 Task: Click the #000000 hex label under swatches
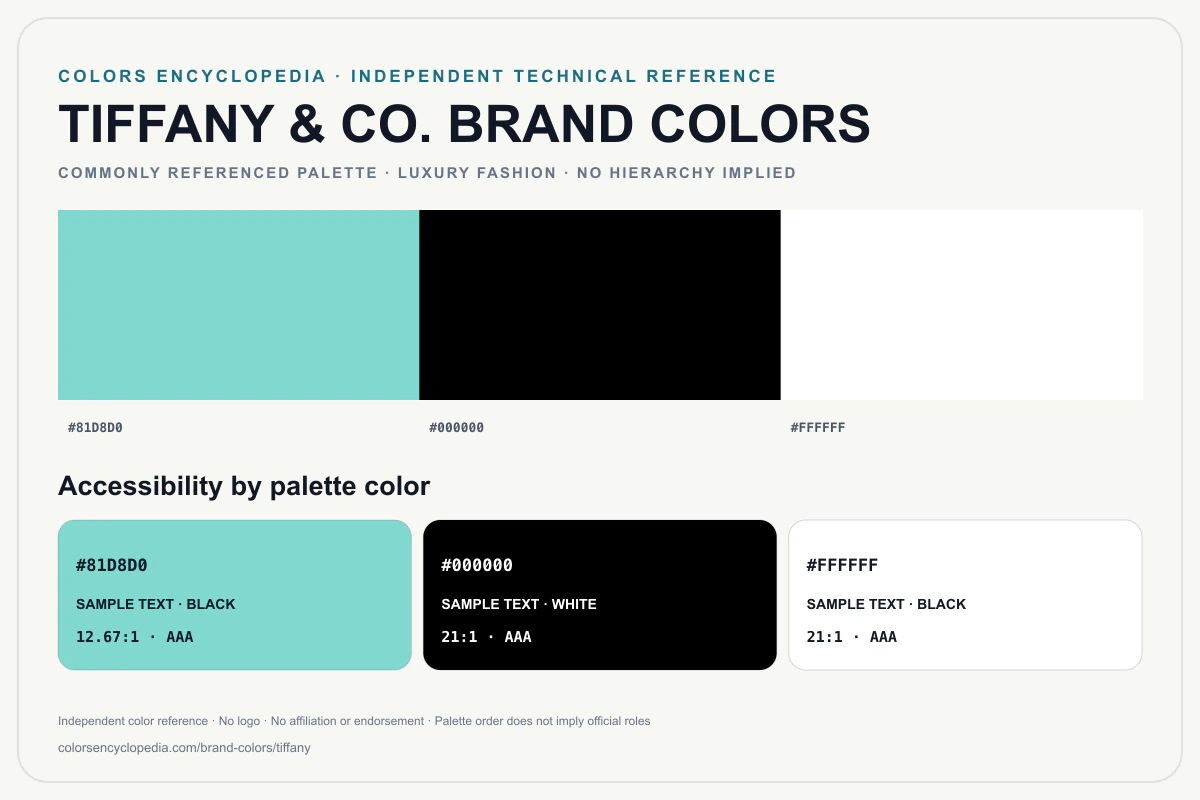point(457,428)
